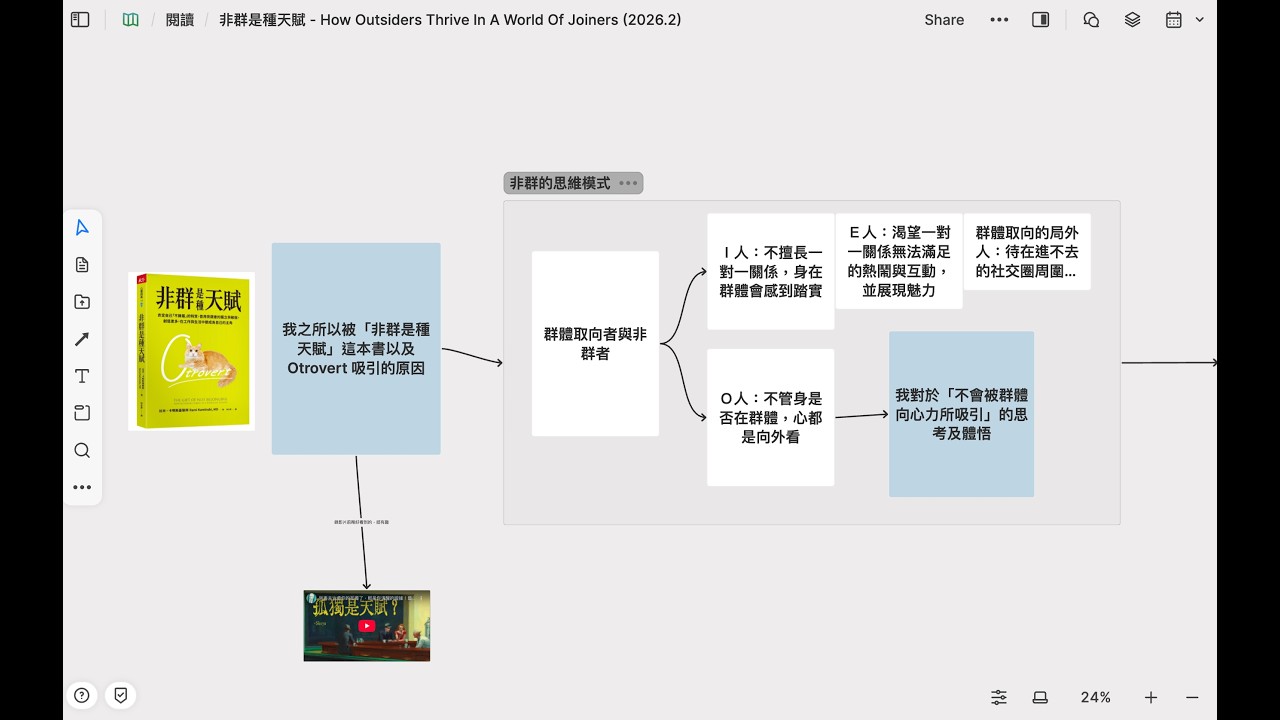The width and height of the screenshot is (1280, 720).
Task: Open the section label ellipsis options
Action: (x=628, y=183)
